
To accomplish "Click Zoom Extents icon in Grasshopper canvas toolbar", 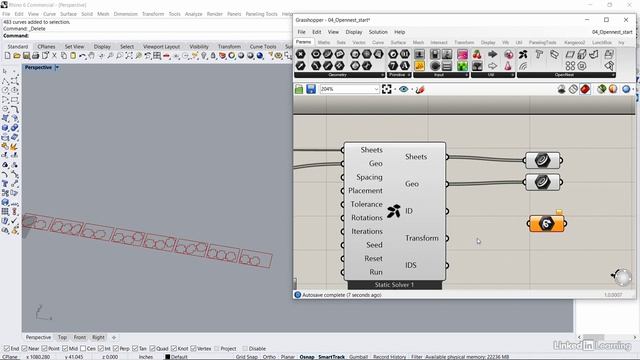I will click(x=387, y=89).
